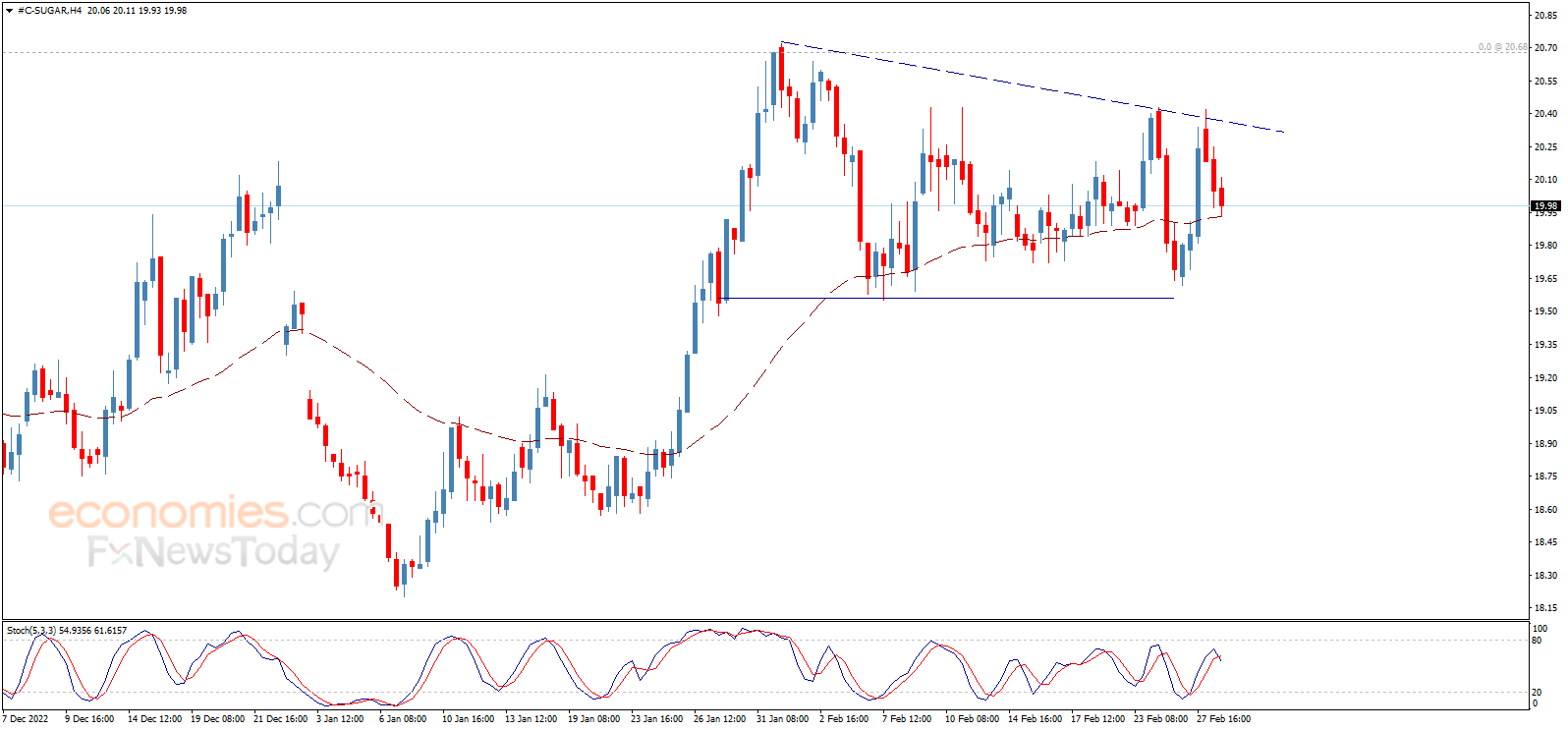1568x730 pixels.
Task: Click the 20.70 price axis label
Action: pos(1545,48)
